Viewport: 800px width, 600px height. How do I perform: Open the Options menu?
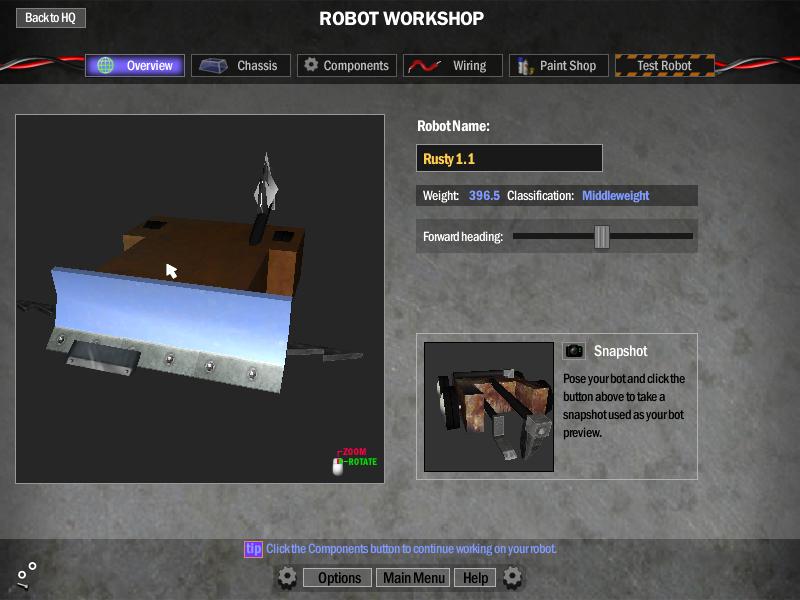coord(339,578)
